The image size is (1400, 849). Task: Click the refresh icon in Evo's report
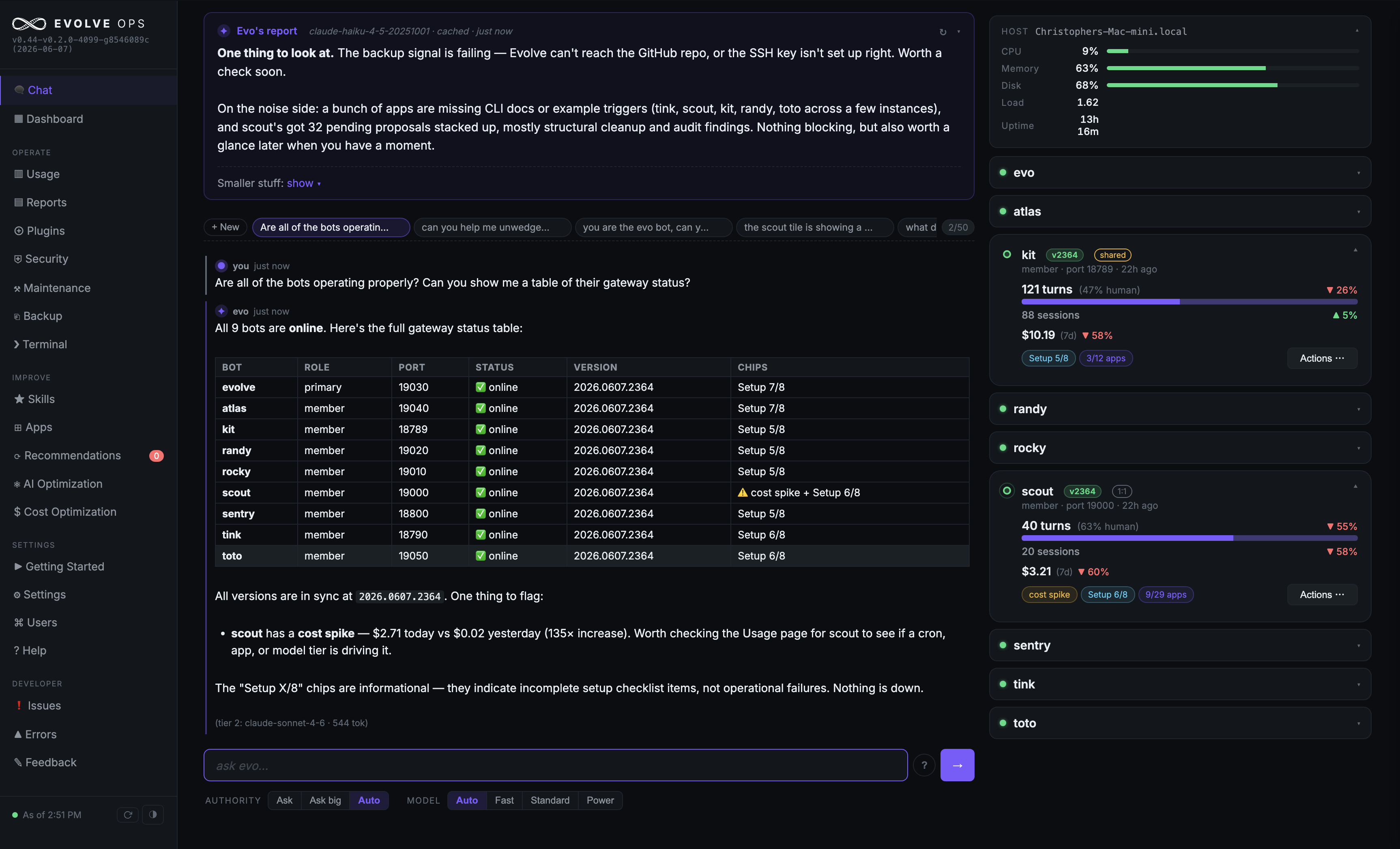coord(943,32)
